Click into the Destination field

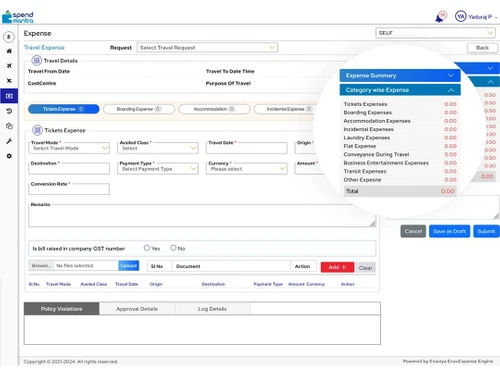pos(69,169)
